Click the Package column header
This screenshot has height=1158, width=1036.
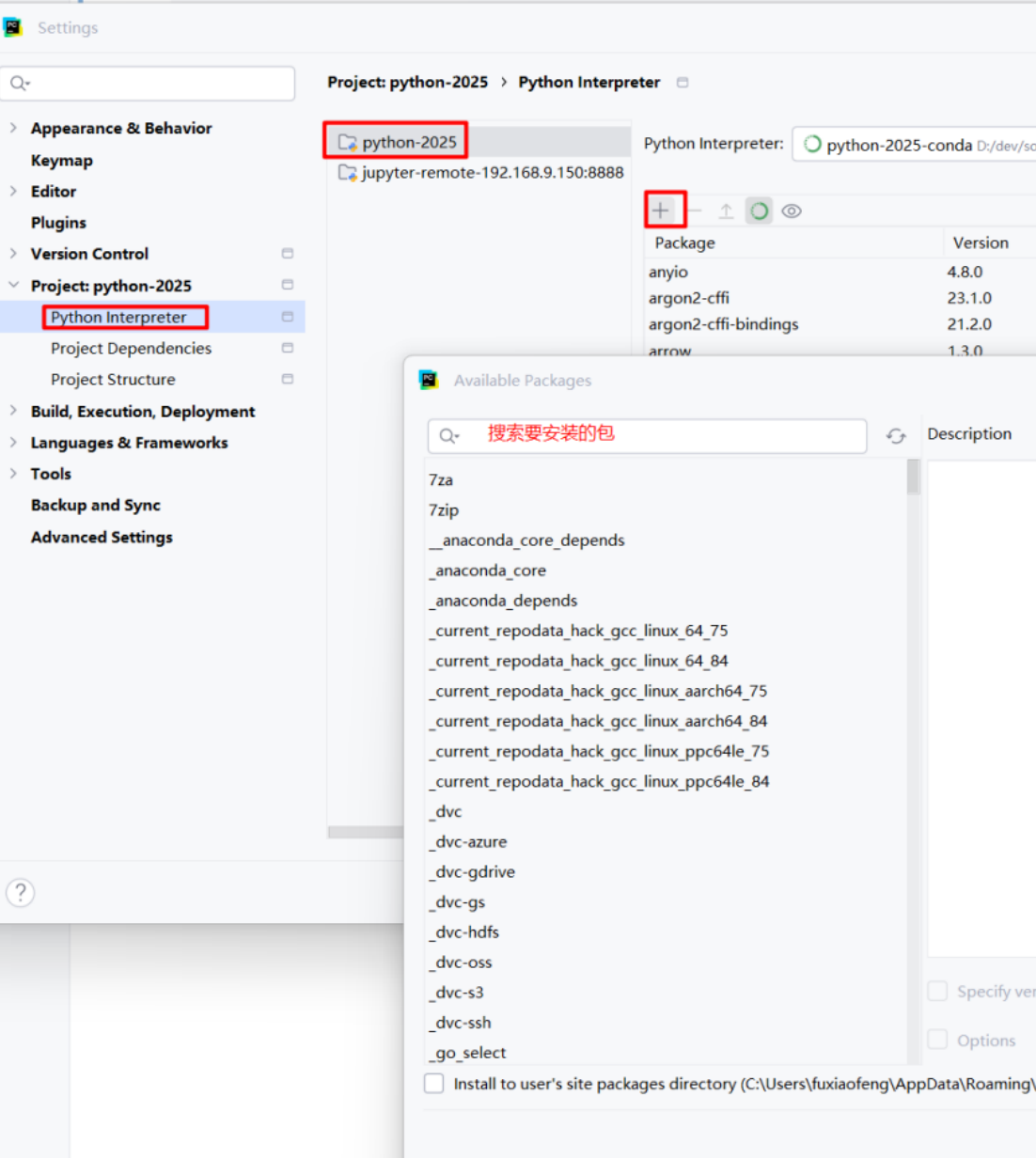pos(684,243)
